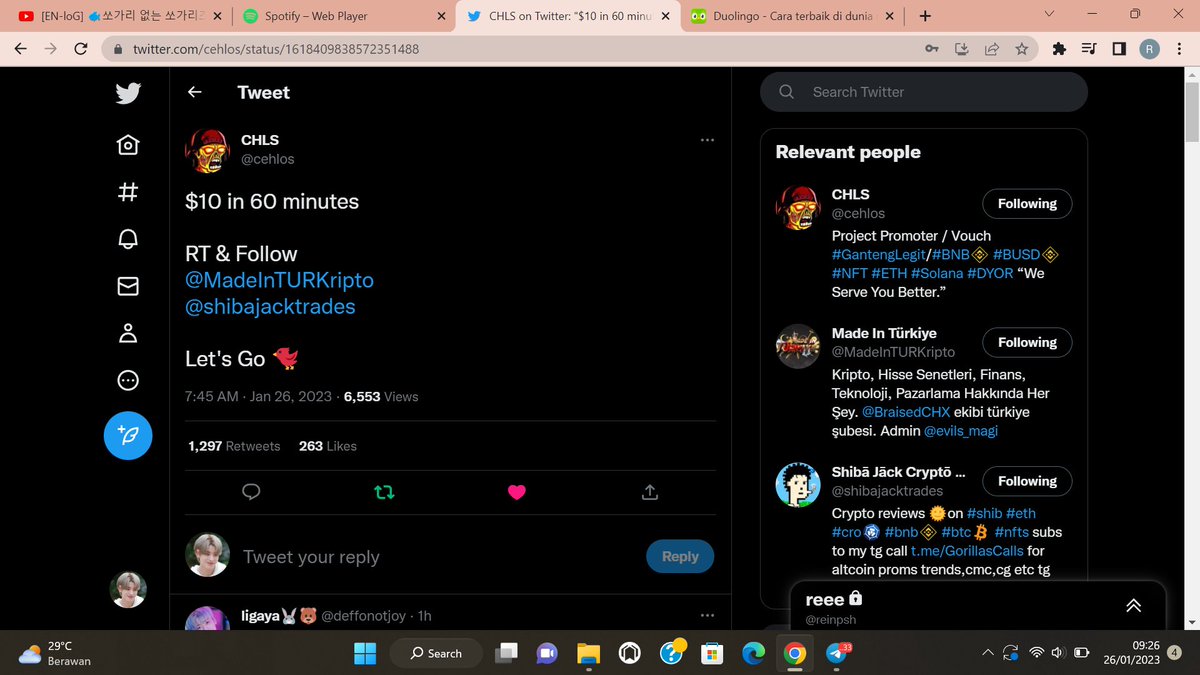Image resolution: width=1200 pixels, height=675 pixels.
Task: Open File Explorer from taskbar
Action: 588,653
